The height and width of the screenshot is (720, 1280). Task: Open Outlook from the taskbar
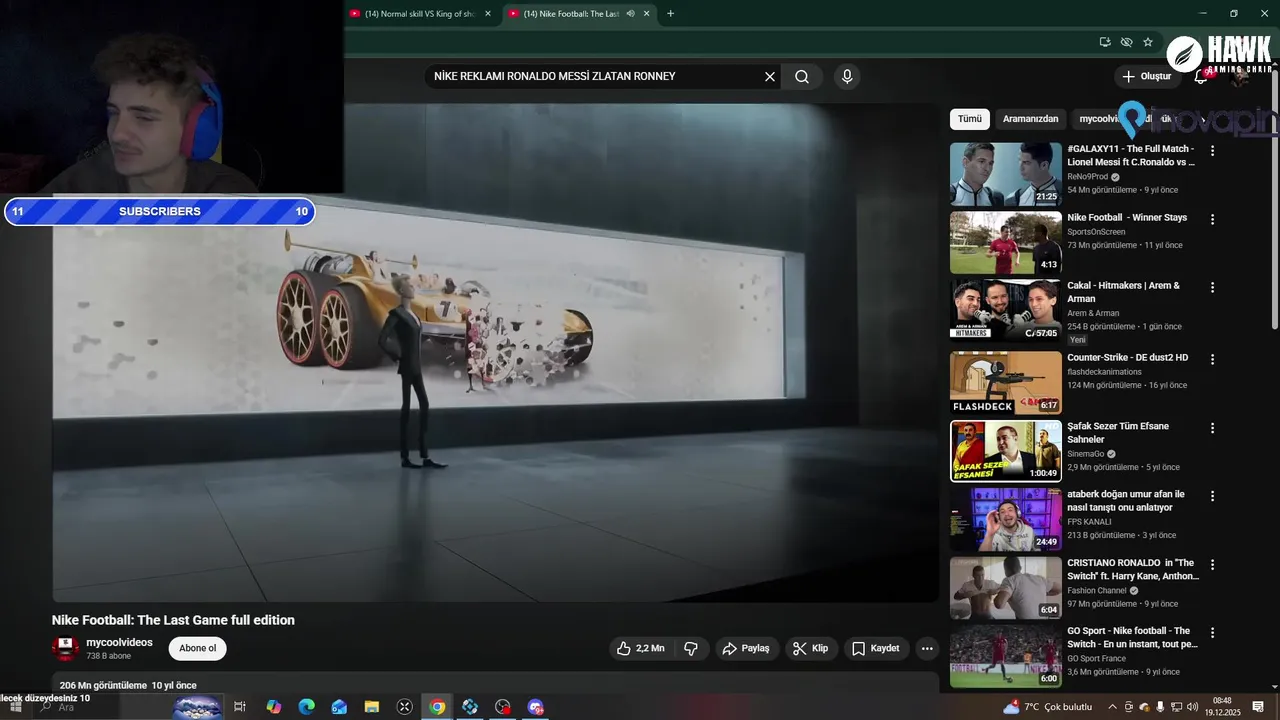[x=339, y=707]
